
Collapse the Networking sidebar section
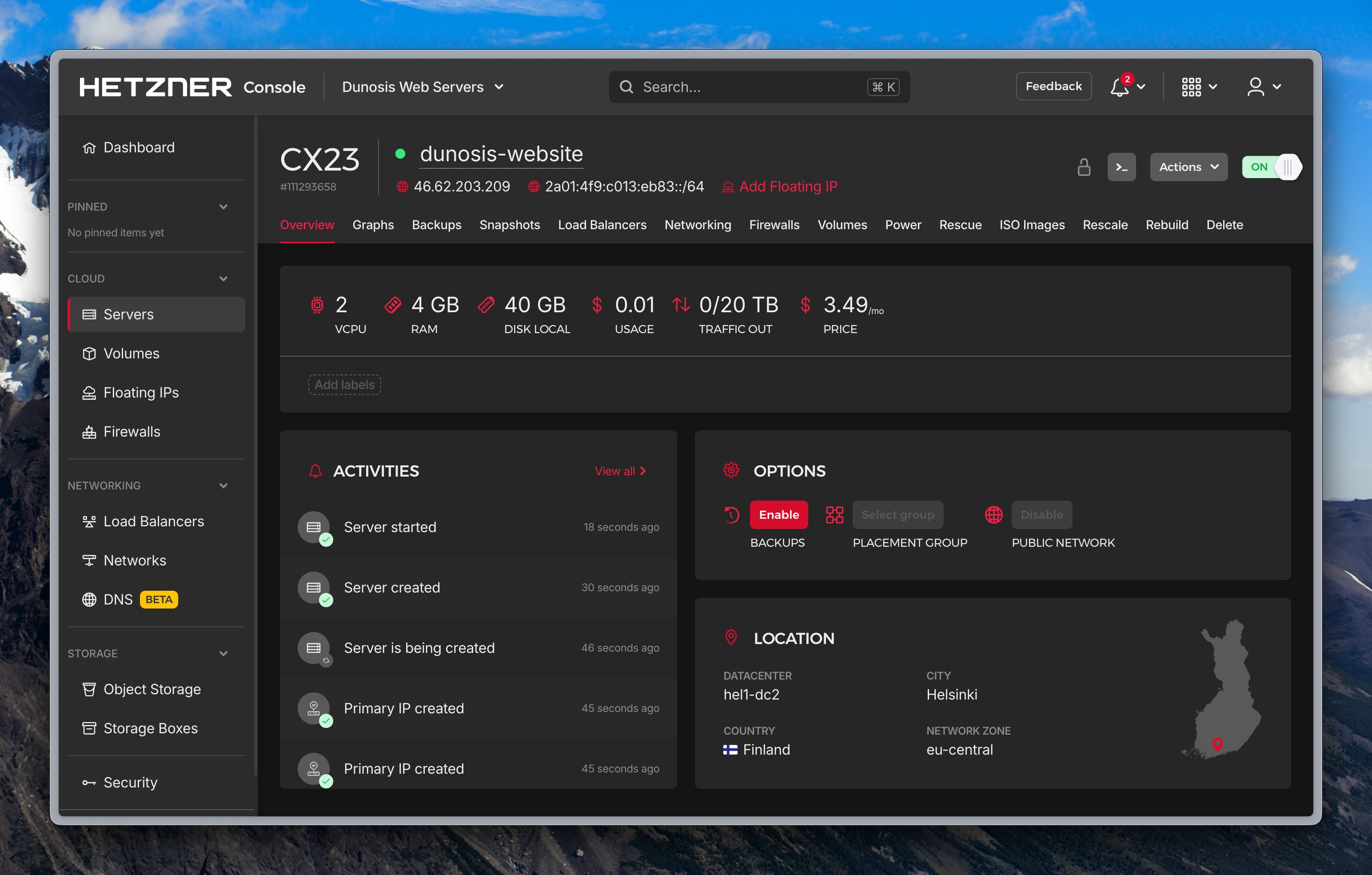pos(223,485)
